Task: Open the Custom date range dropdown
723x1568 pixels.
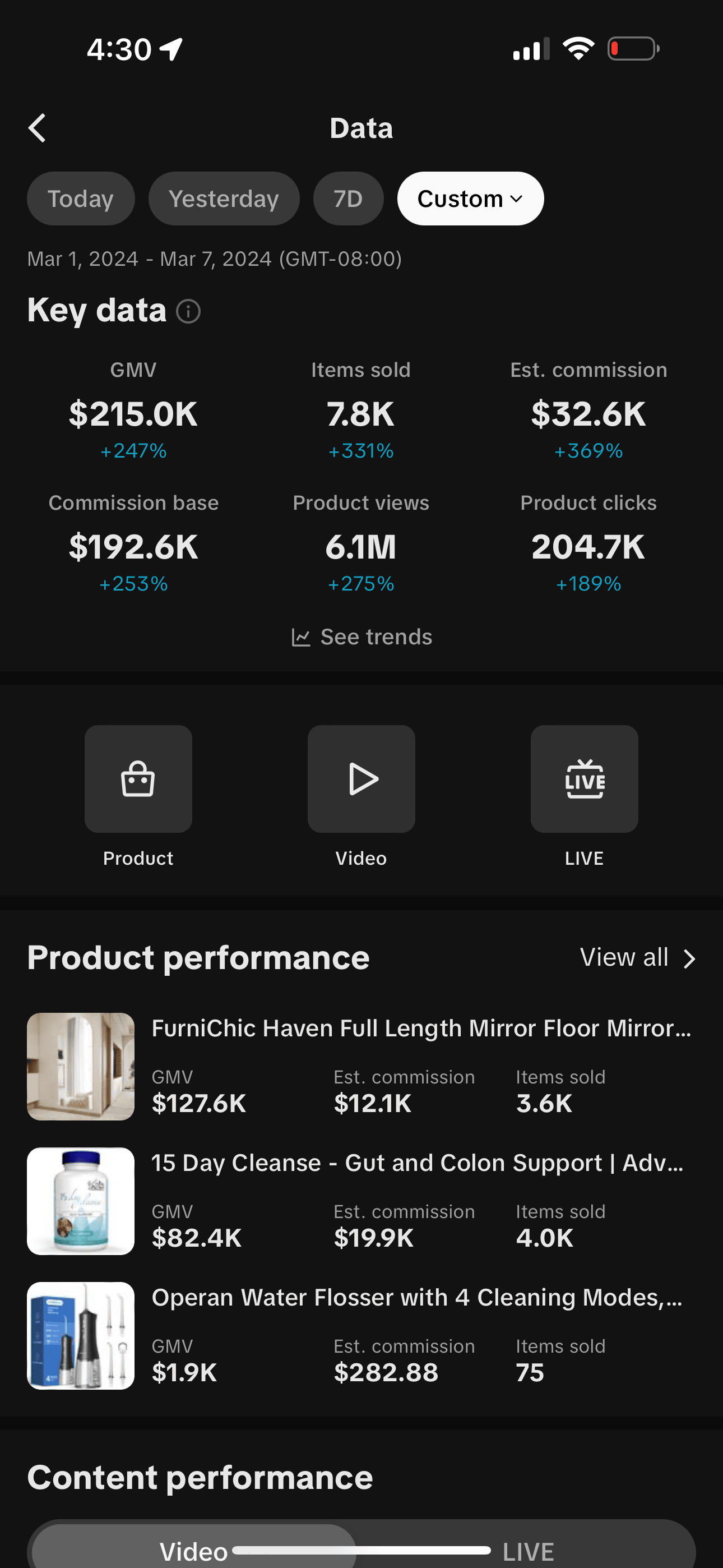Action: tap(470, 199)
